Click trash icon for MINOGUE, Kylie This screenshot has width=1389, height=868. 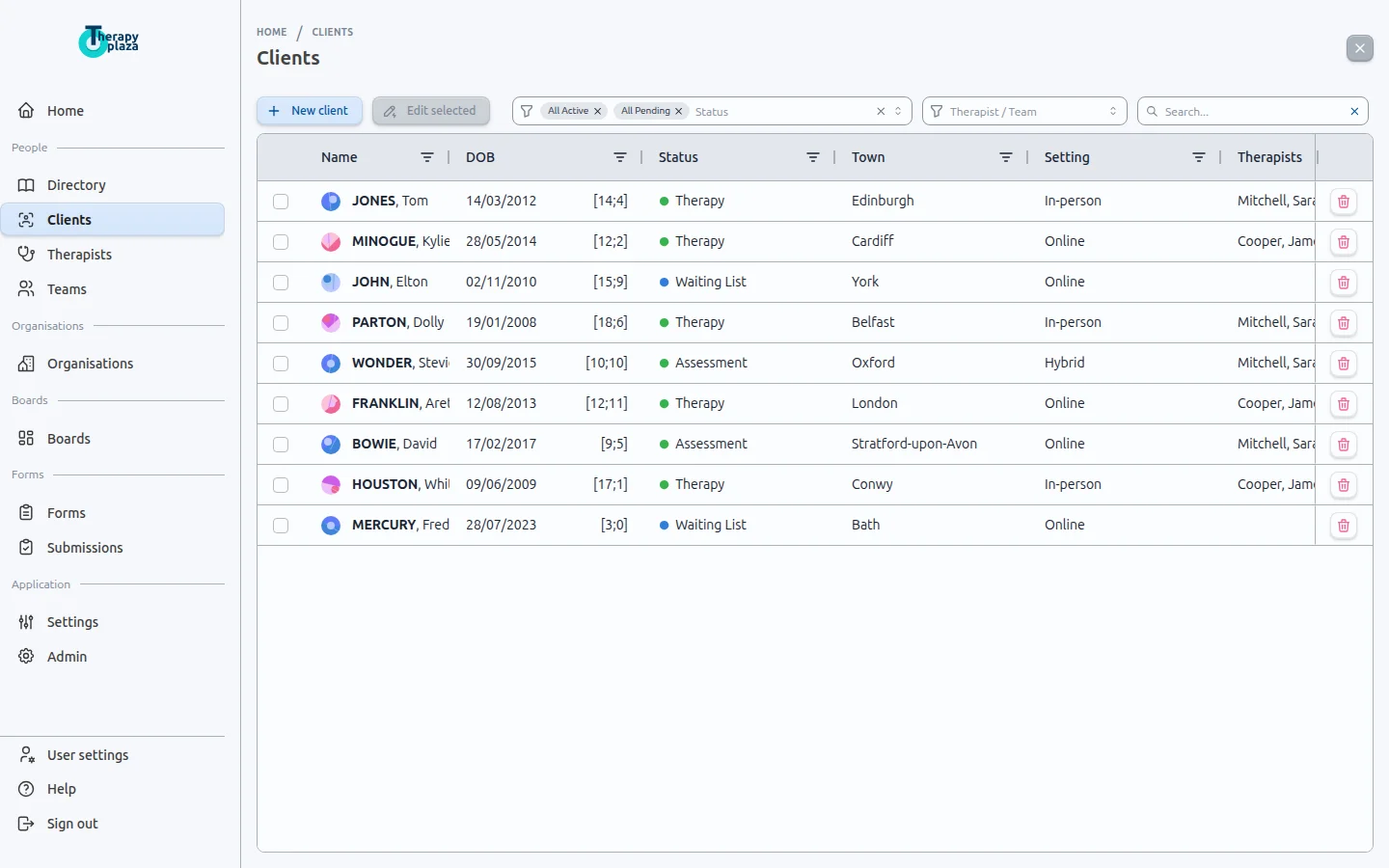1344,242
